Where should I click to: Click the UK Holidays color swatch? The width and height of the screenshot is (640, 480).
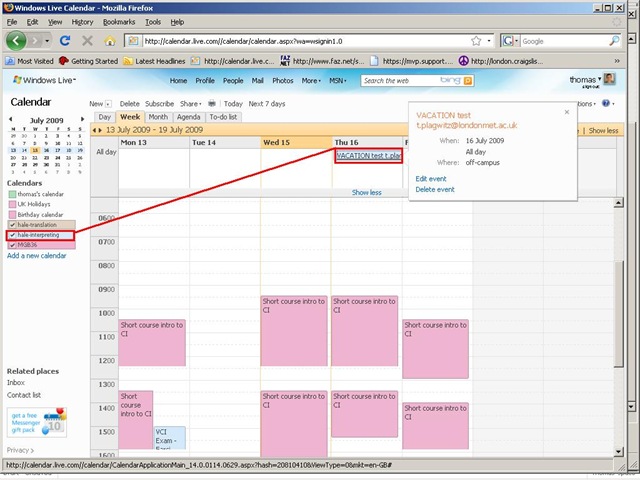click(x=11, y=204)
